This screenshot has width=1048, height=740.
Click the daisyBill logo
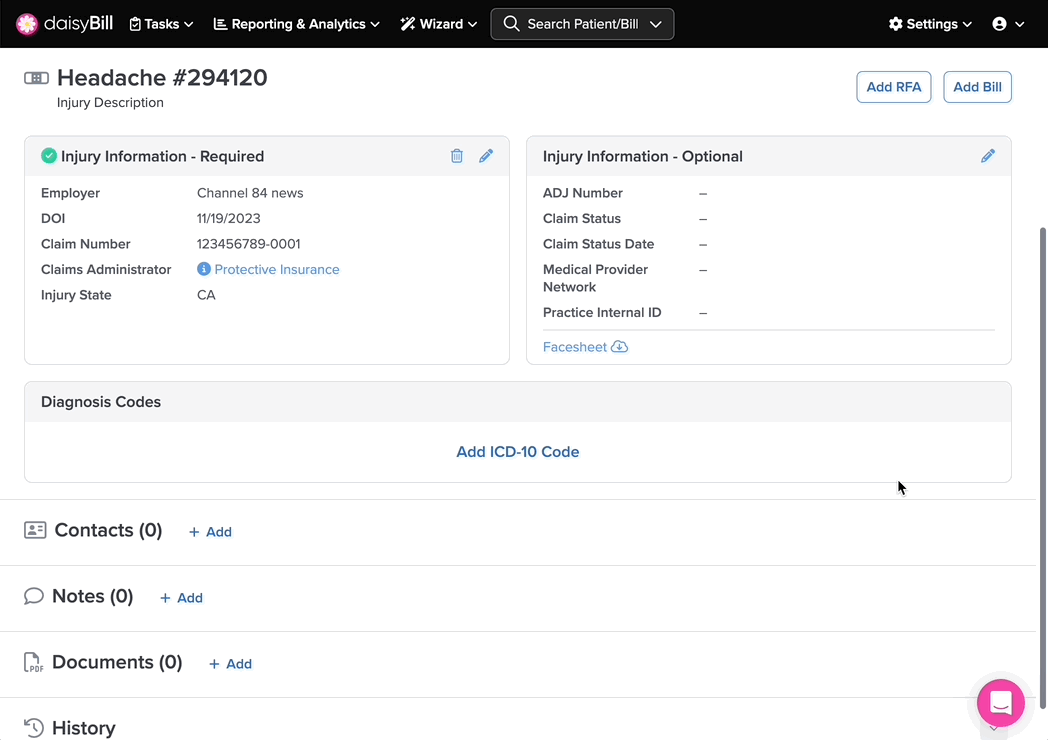coord(64,23)
